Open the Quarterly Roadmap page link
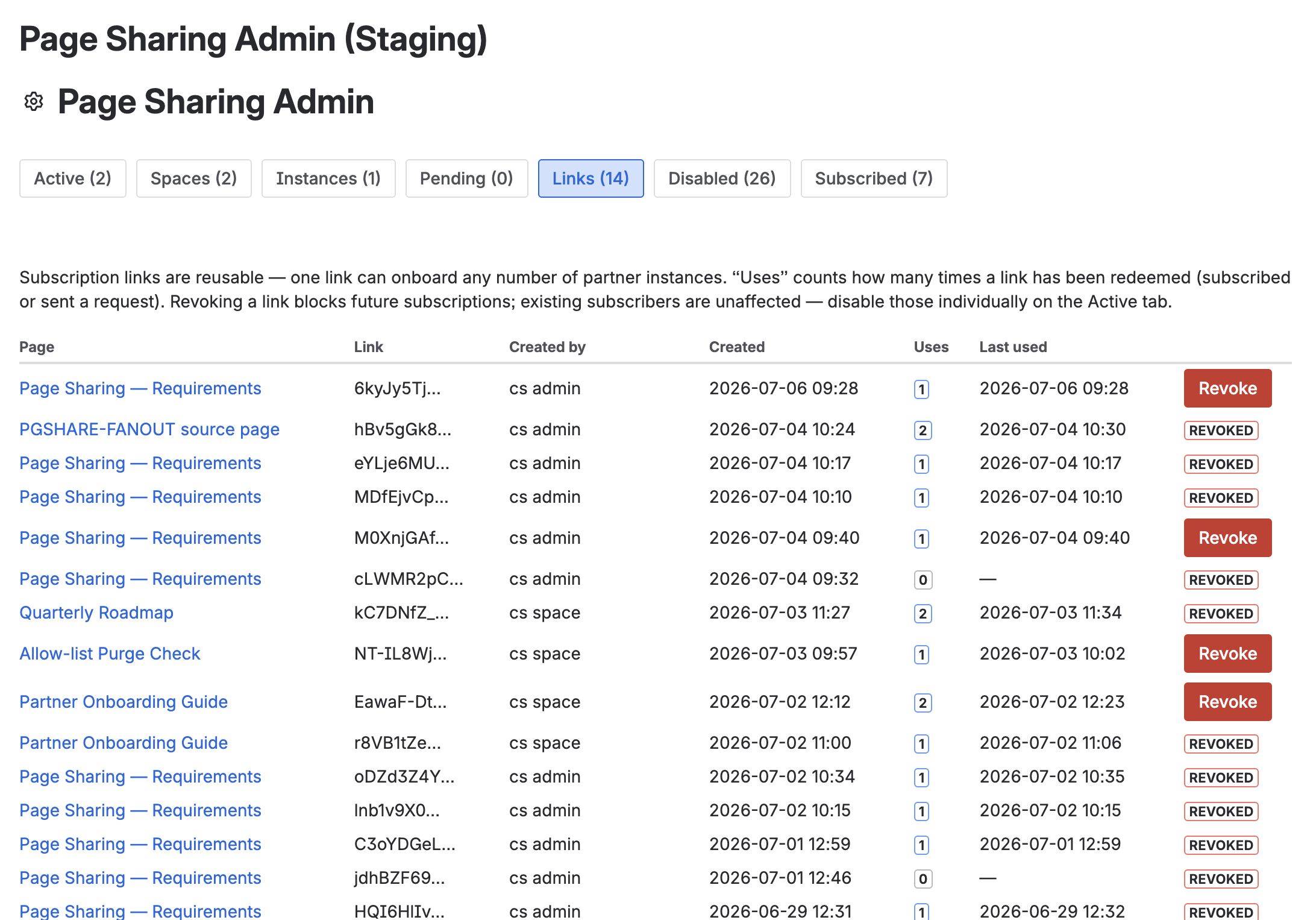 click(x=96, y=613)
